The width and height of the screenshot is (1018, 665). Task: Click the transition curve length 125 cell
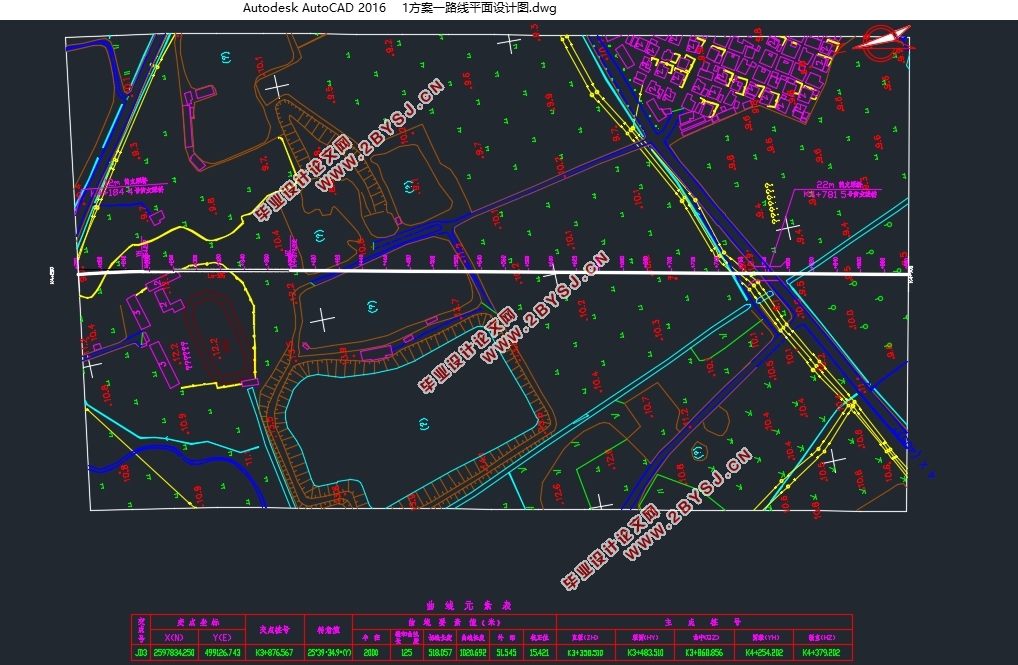tap(406, 652)
